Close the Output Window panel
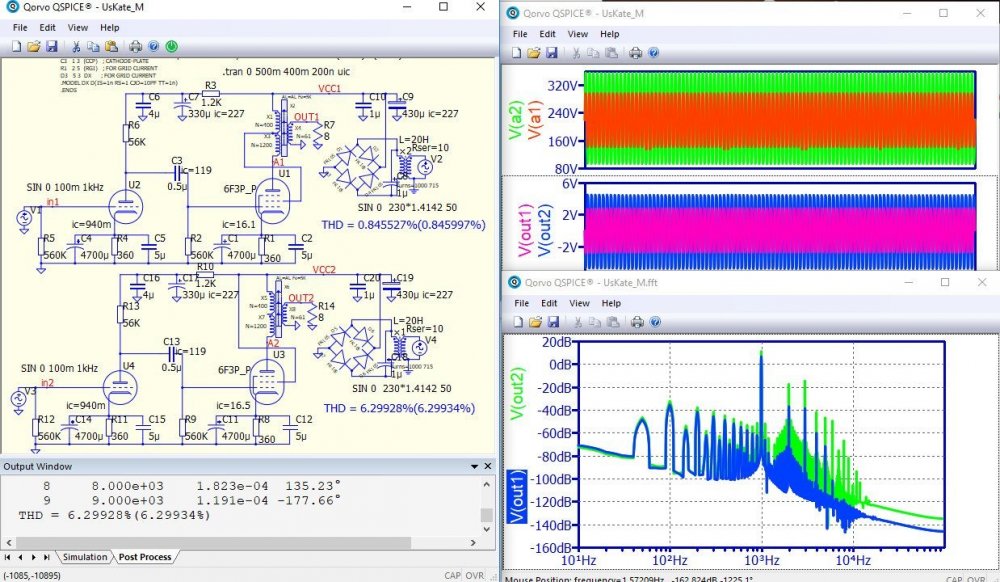The width and height of the screenshot is (1000, 582). [x=486, y=467]
